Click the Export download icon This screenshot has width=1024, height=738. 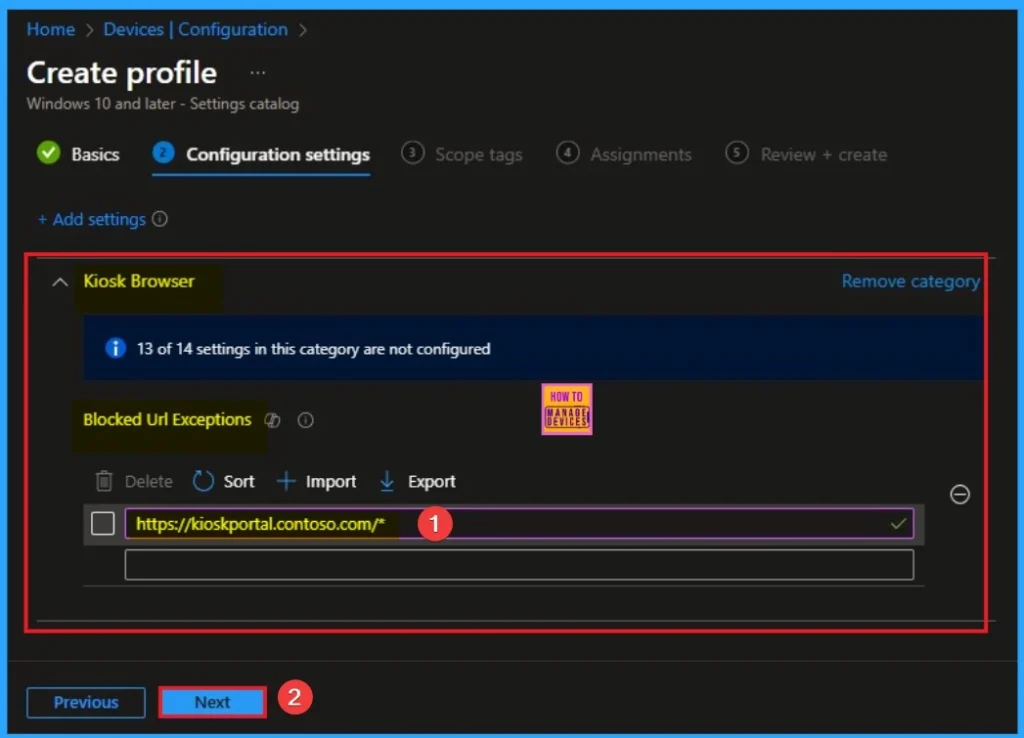pos(387,481)
